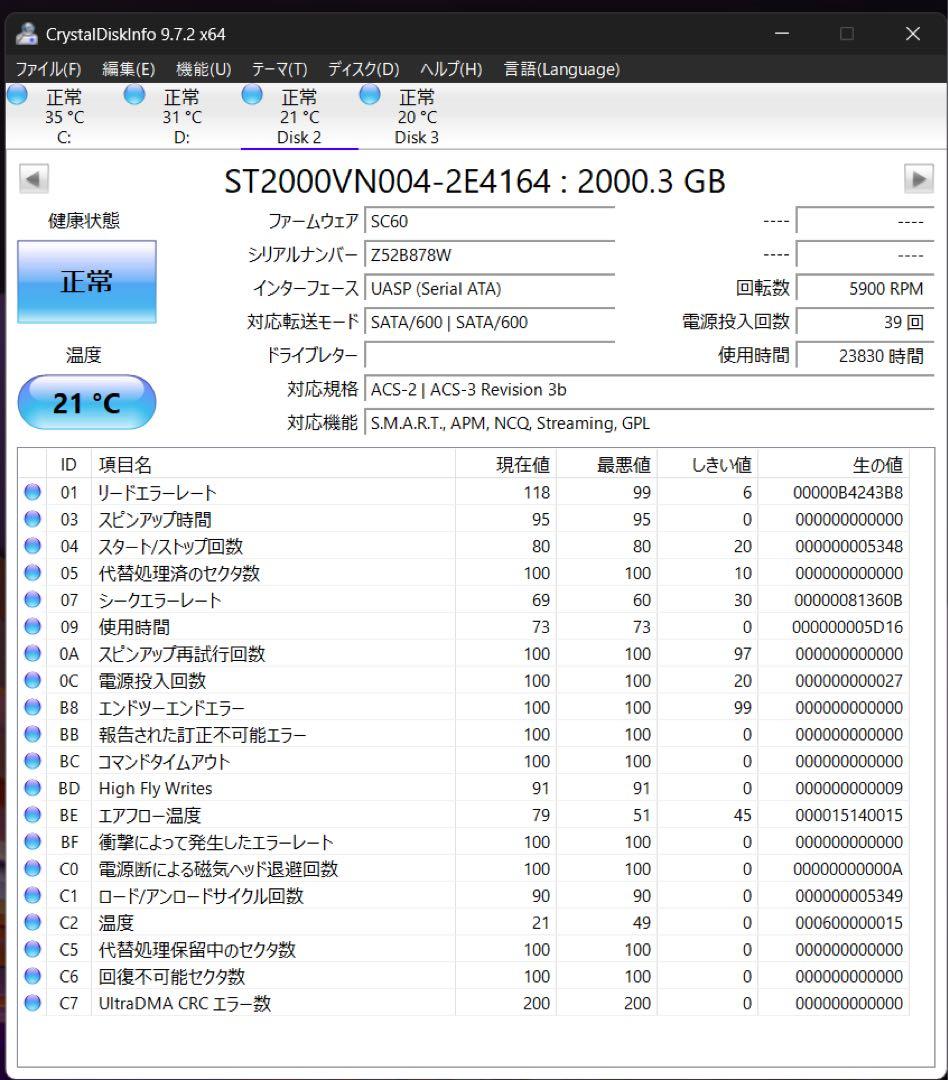
Task: Select the C: drive at 35 °C
Action: tap(64, 116)
